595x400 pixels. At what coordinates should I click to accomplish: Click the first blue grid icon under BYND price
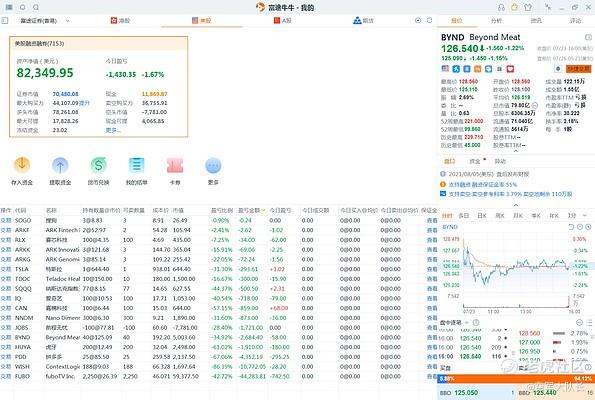coord(445,68)
